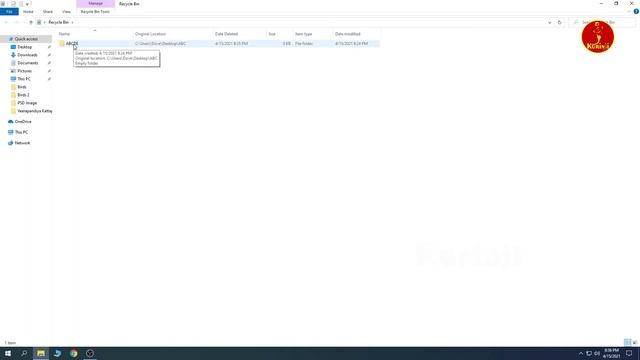640x360 pixels.
Task: Switch to the Share ribbon tab
Action: [x=48, y=12]
